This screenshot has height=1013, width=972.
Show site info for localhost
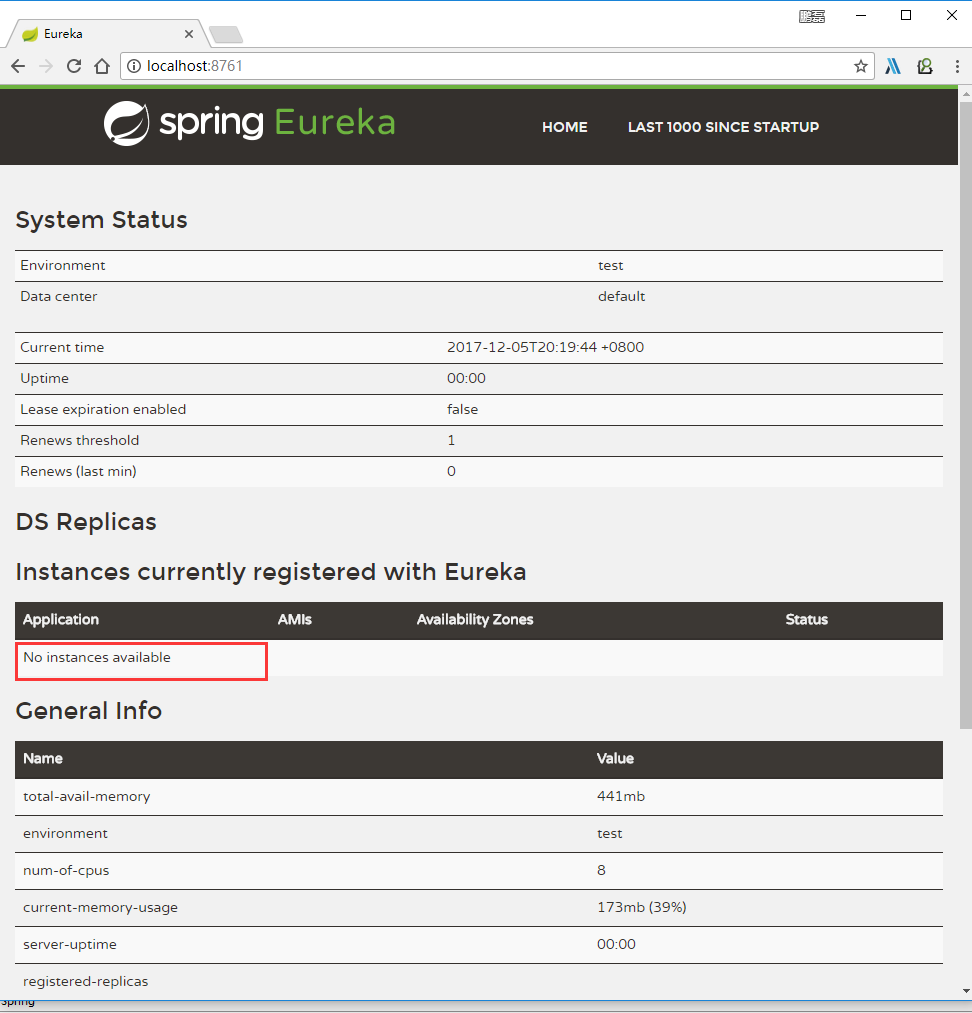coord(134,66)
